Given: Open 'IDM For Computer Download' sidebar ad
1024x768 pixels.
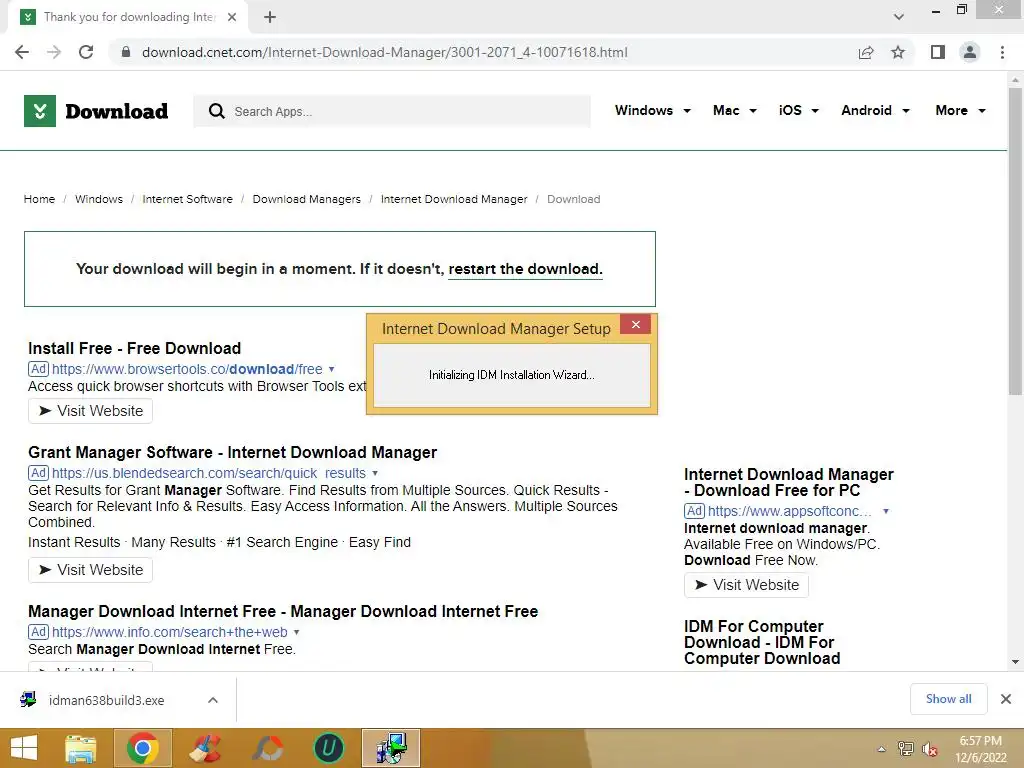Looking at the screenshot, I should coord(762,642).
